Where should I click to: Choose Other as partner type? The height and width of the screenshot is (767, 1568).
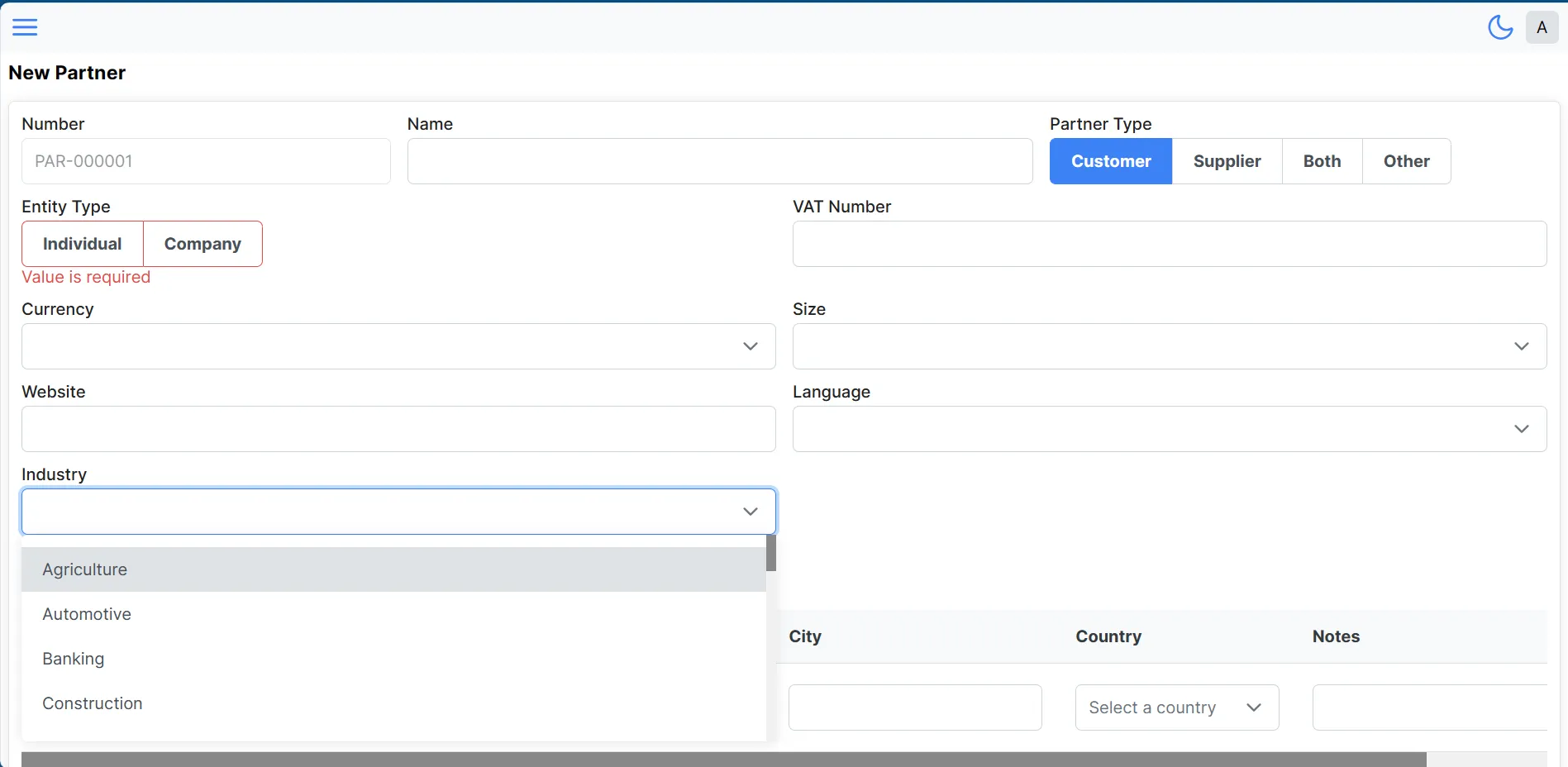(1406, 161)
